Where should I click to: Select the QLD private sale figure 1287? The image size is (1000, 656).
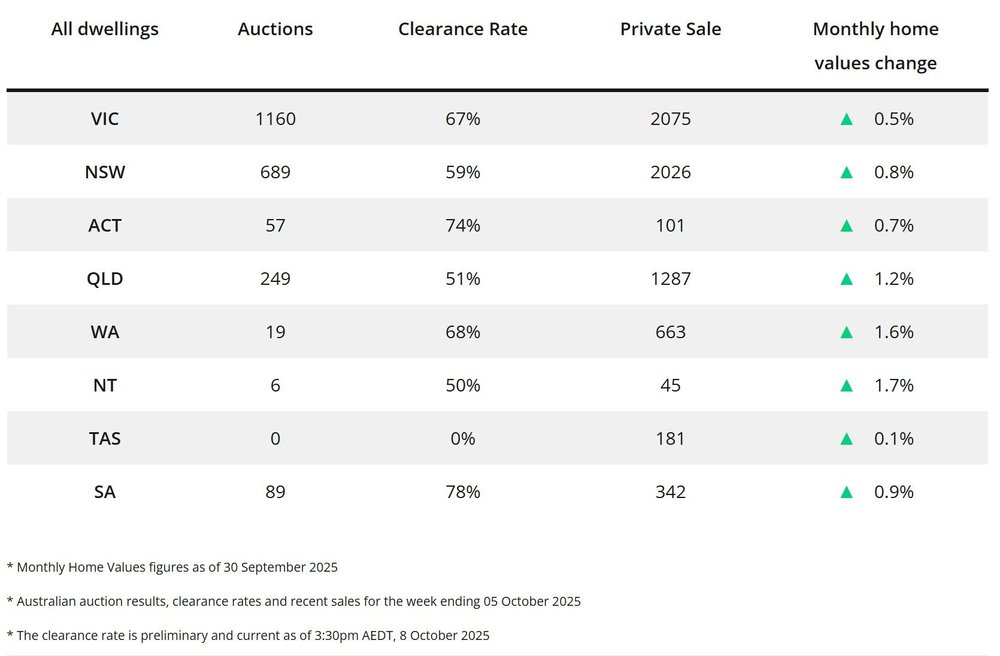pyautogui.click(x=671, y=279)
